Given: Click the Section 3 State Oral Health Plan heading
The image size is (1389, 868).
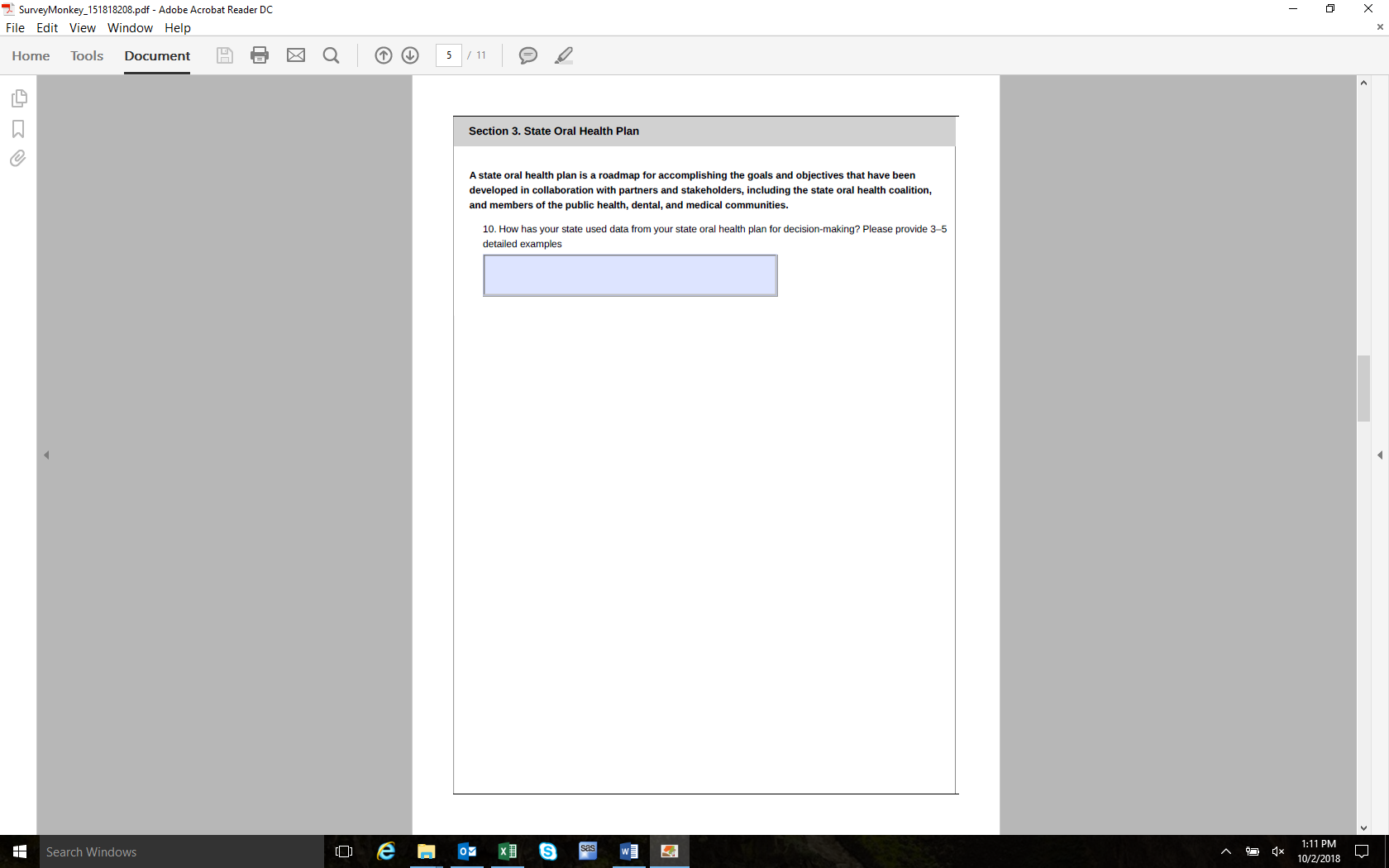Looking at the screenshot, I should pyautogui.click(x=554, y=131).
